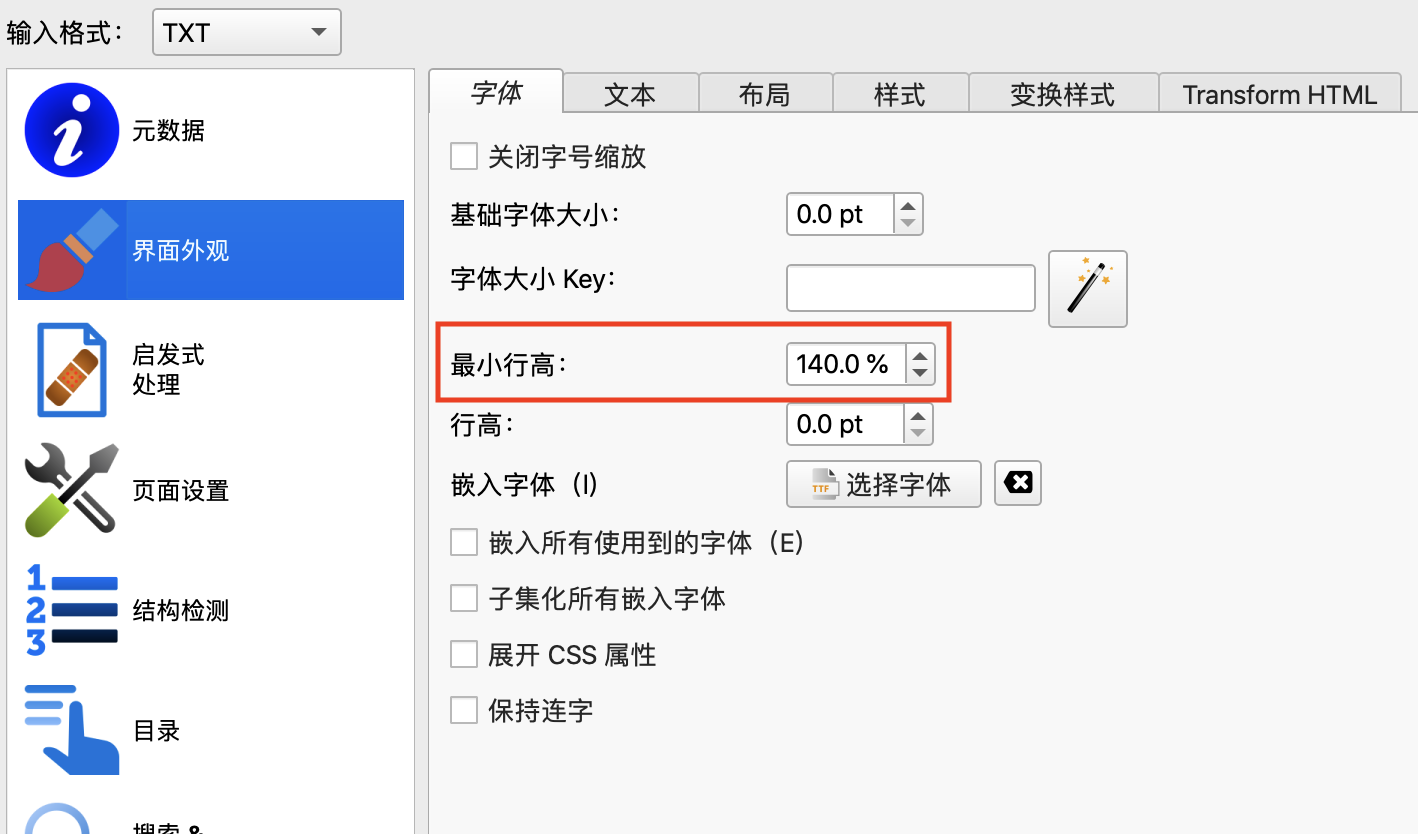Image resolution: width=1418 pixels, height=834 pixels.
Task: Select the 界面外观 paintbrush icon
Action: [72, 250]
